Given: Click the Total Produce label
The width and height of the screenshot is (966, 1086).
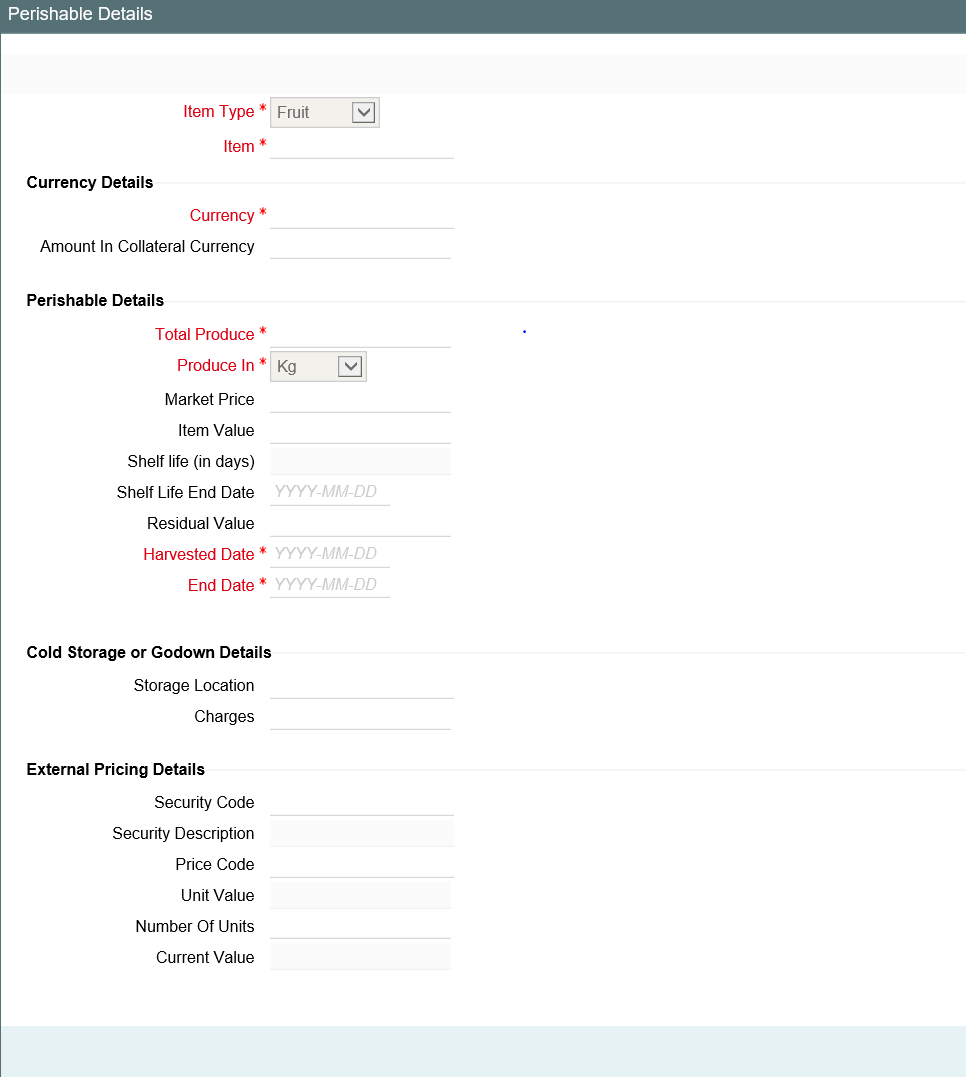Looking at the screenshot, I should 204,335.
